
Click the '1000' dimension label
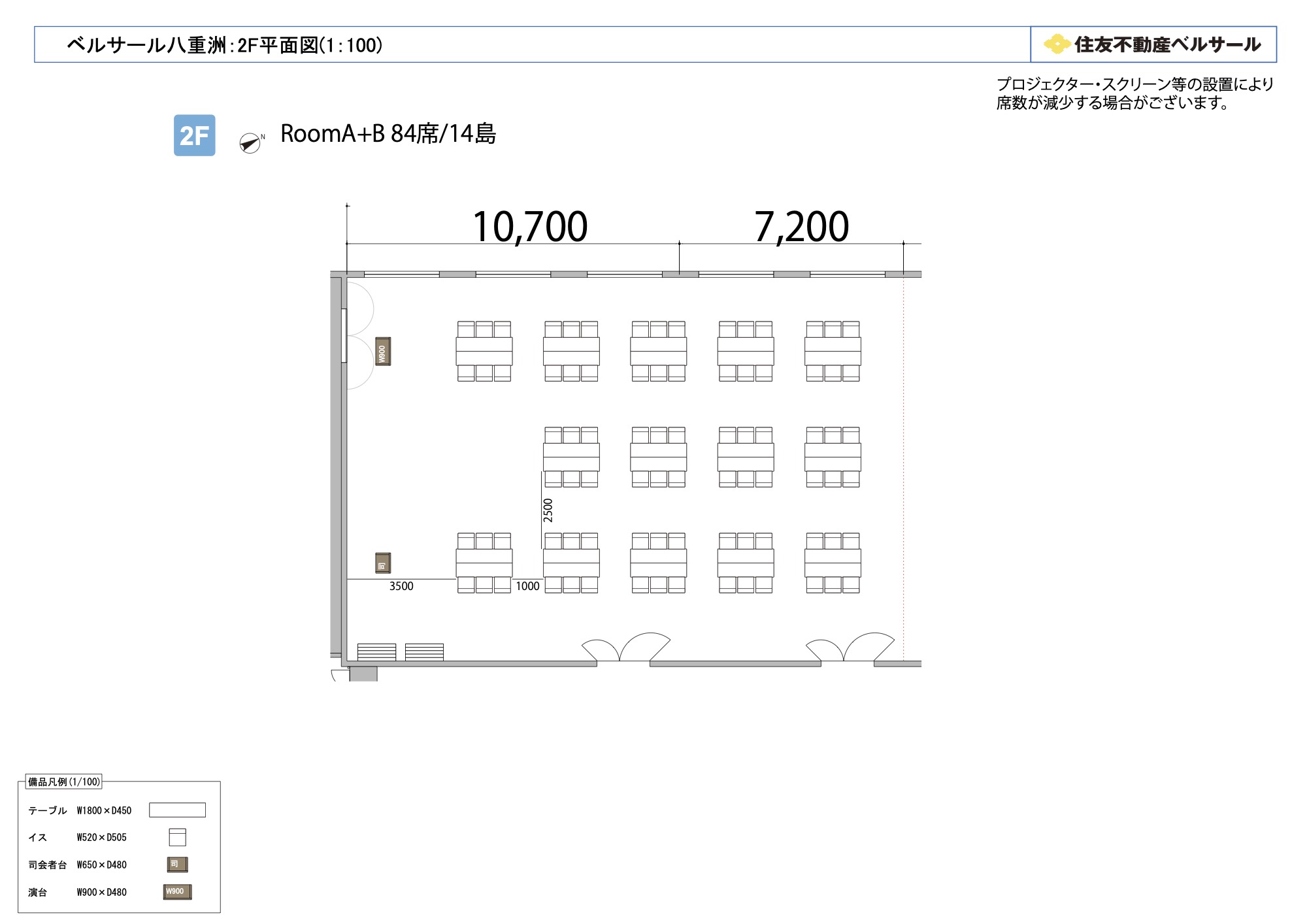tap(527, 586)
